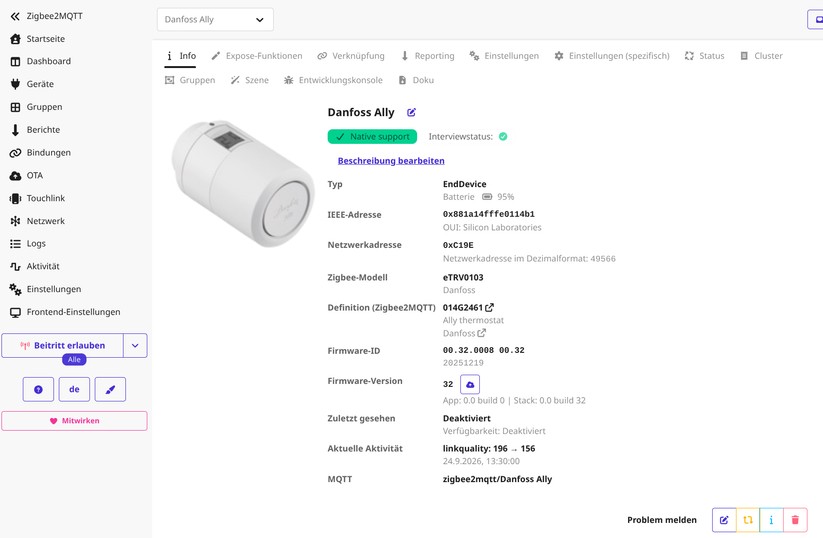
Task: Click the rename device button at bottom
Action: 724,520
